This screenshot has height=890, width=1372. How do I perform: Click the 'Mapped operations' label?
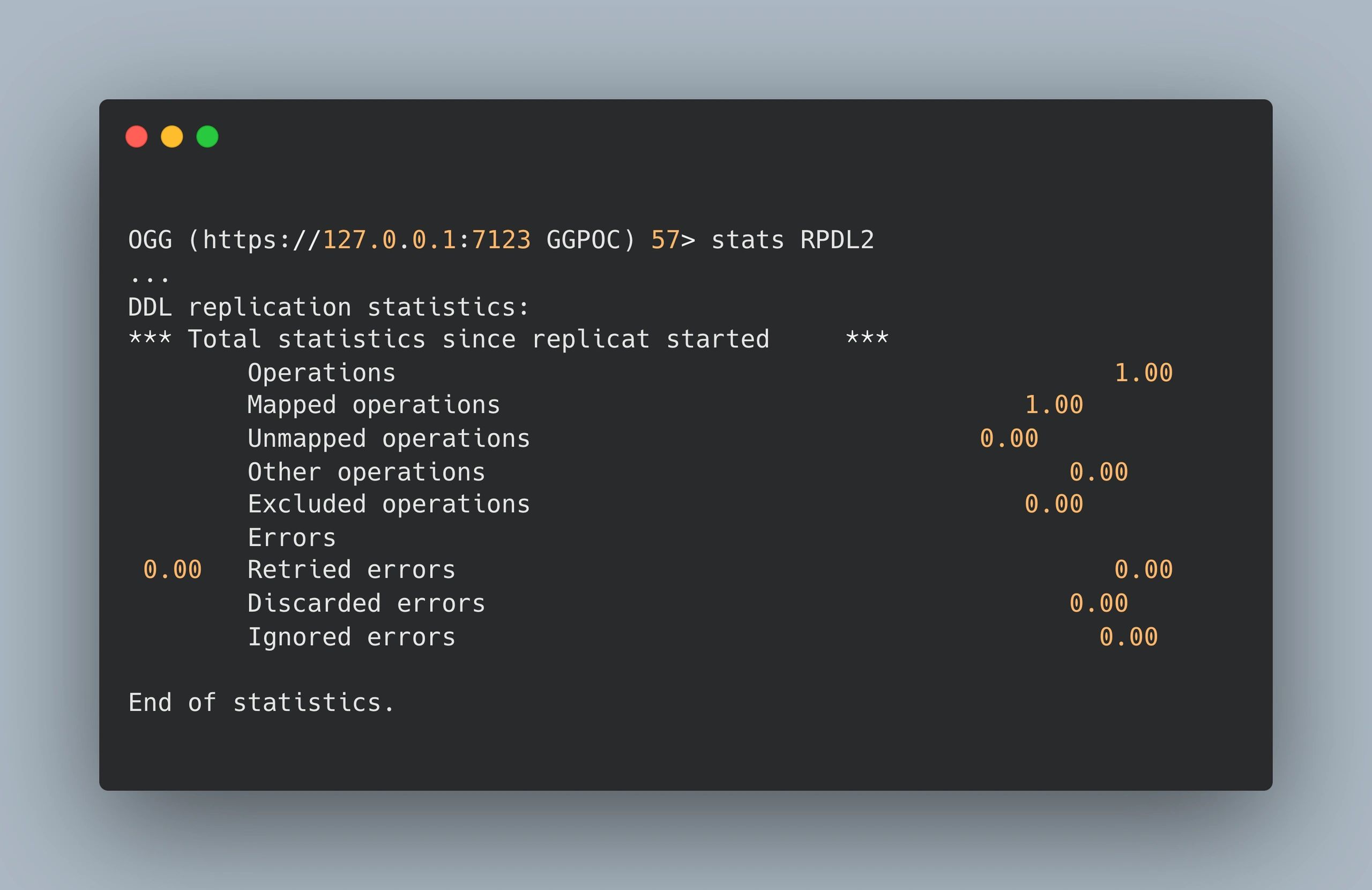pos(374,405)
